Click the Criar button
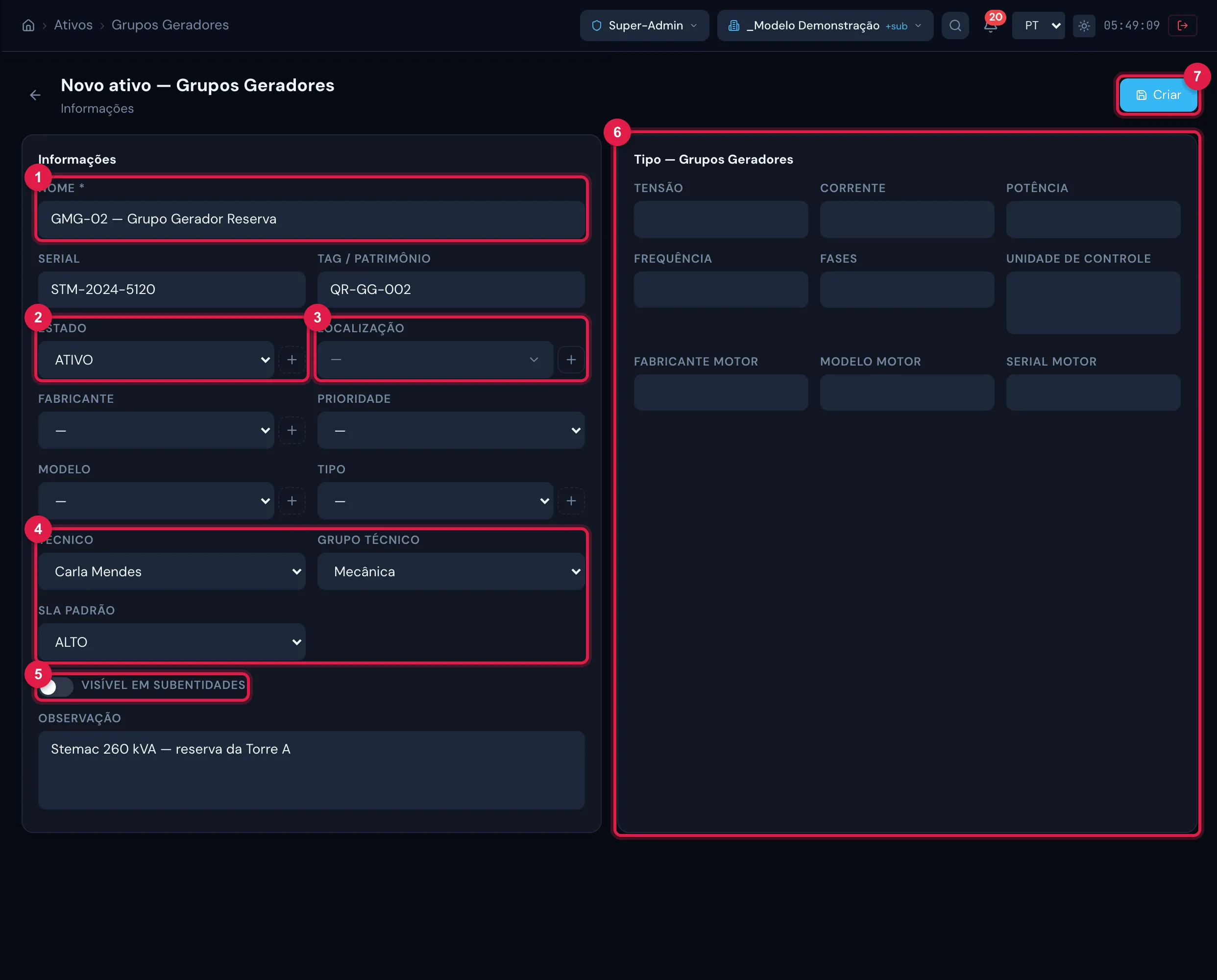This screenshot has height=980, width=1217. [x=1158, y=95]
